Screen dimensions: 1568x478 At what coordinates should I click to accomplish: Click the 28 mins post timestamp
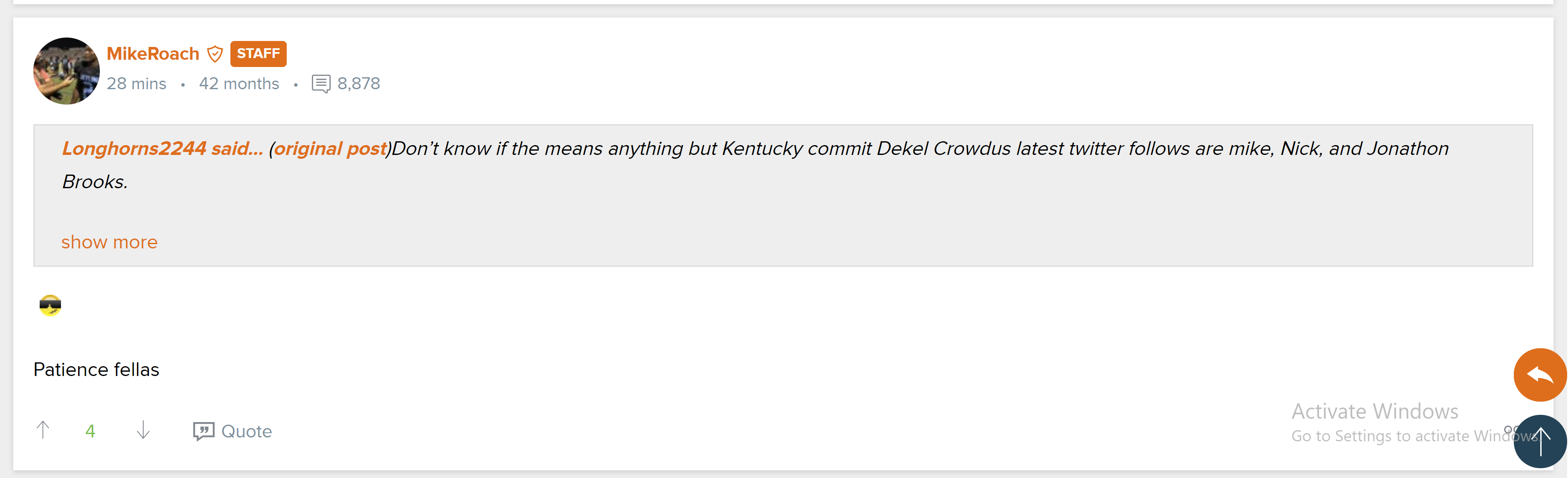click(x=137, y=83)
